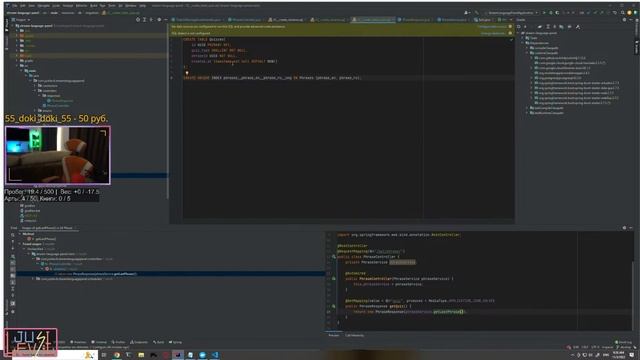Collapse the Found usages node
The height and width of the screenshot is (360, 640).
click(20, 244)
